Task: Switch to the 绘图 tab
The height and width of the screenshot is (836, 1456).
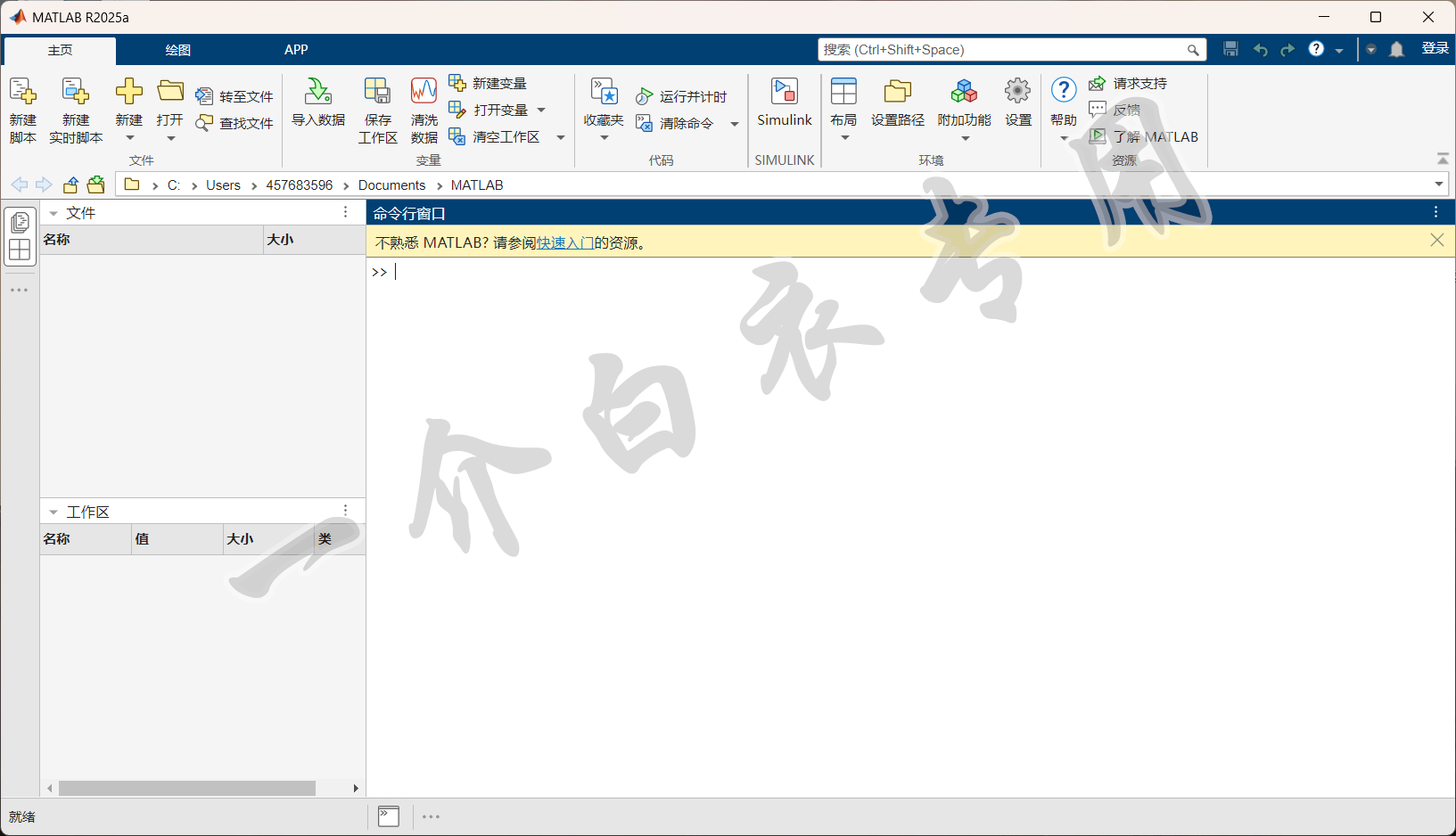Action: [x=178, y=50]
